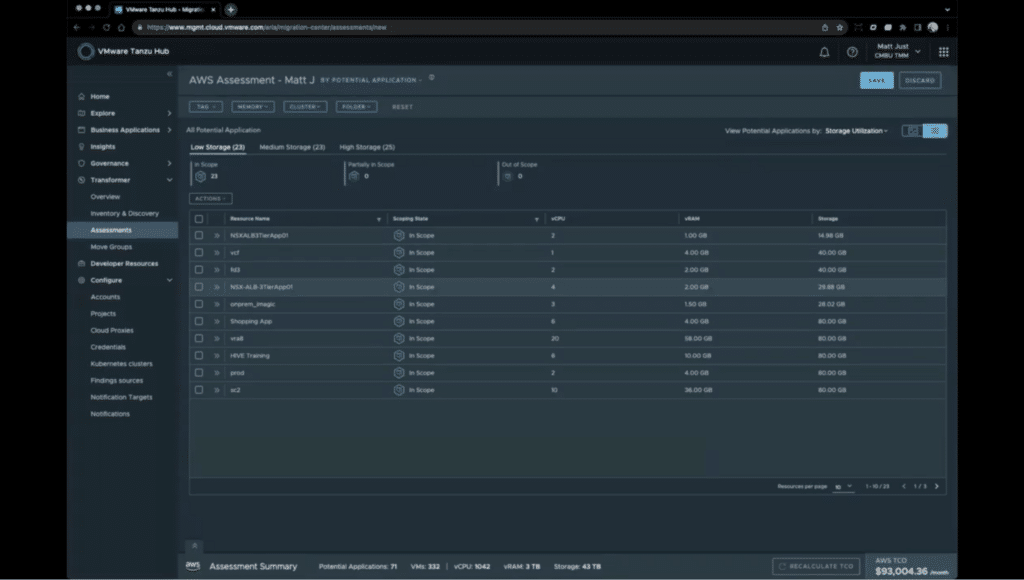Filter the Resource Name column
This screenshot has width=1024, height=580.
(x=379, y=219)
